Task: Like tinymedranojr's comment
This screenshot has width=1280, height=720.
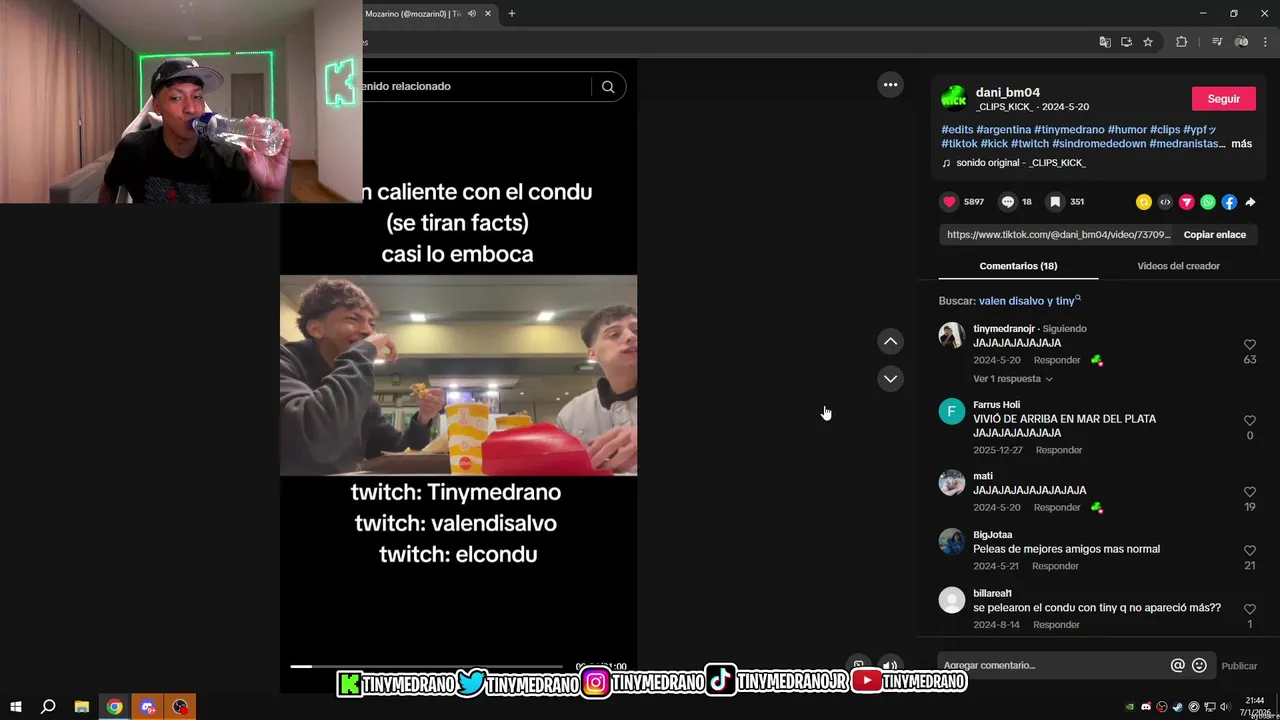Action: coord(1249,345)
